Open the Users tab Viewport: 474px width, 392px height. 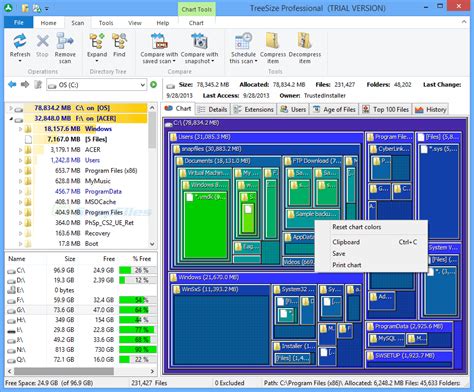click(293, 109)
